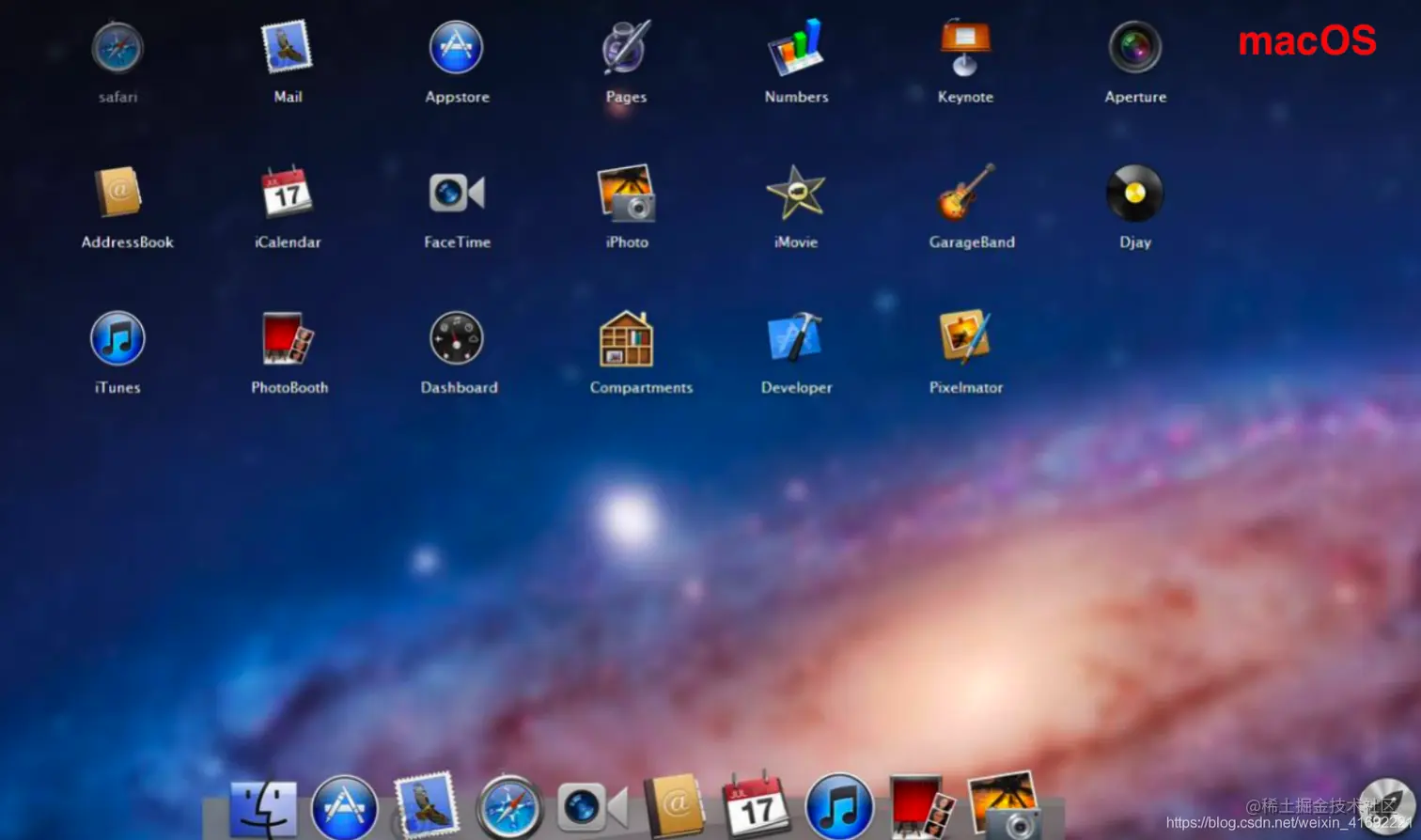This screenshot has width=1421, height=840.
Task: Open App Store from the Dock
Action: point(345,808)
